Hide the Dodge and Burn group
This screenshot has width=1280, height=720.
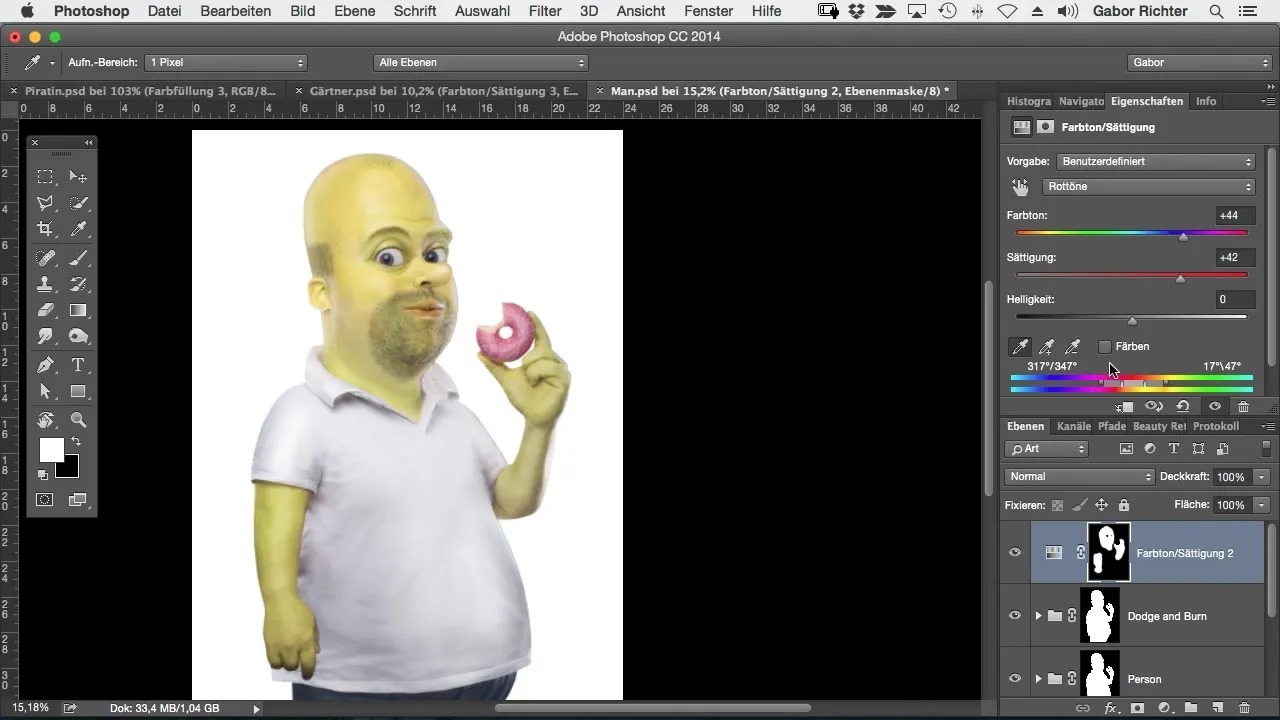(1015, 616)
